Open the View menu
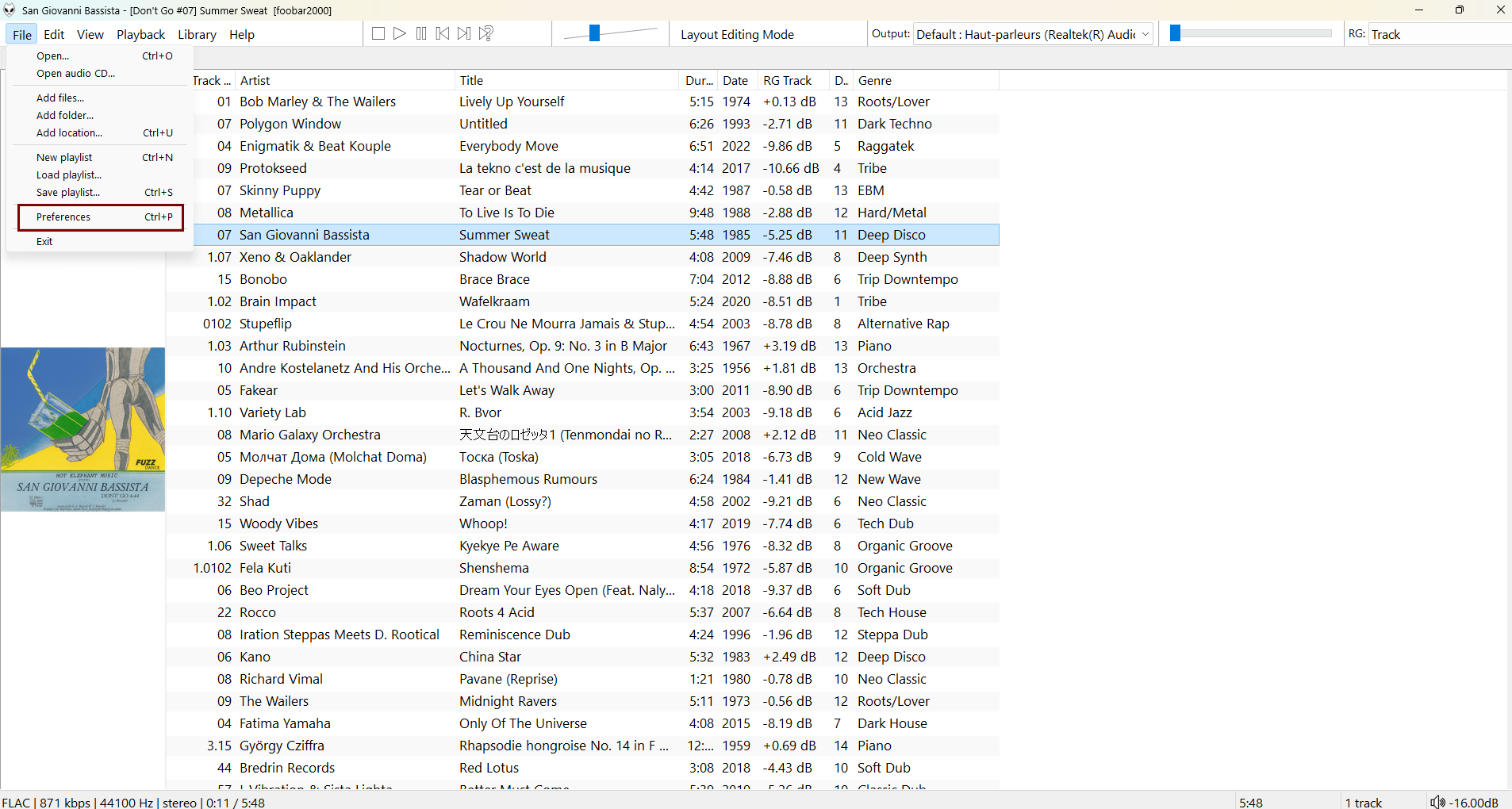 click(x=90, y=34)
